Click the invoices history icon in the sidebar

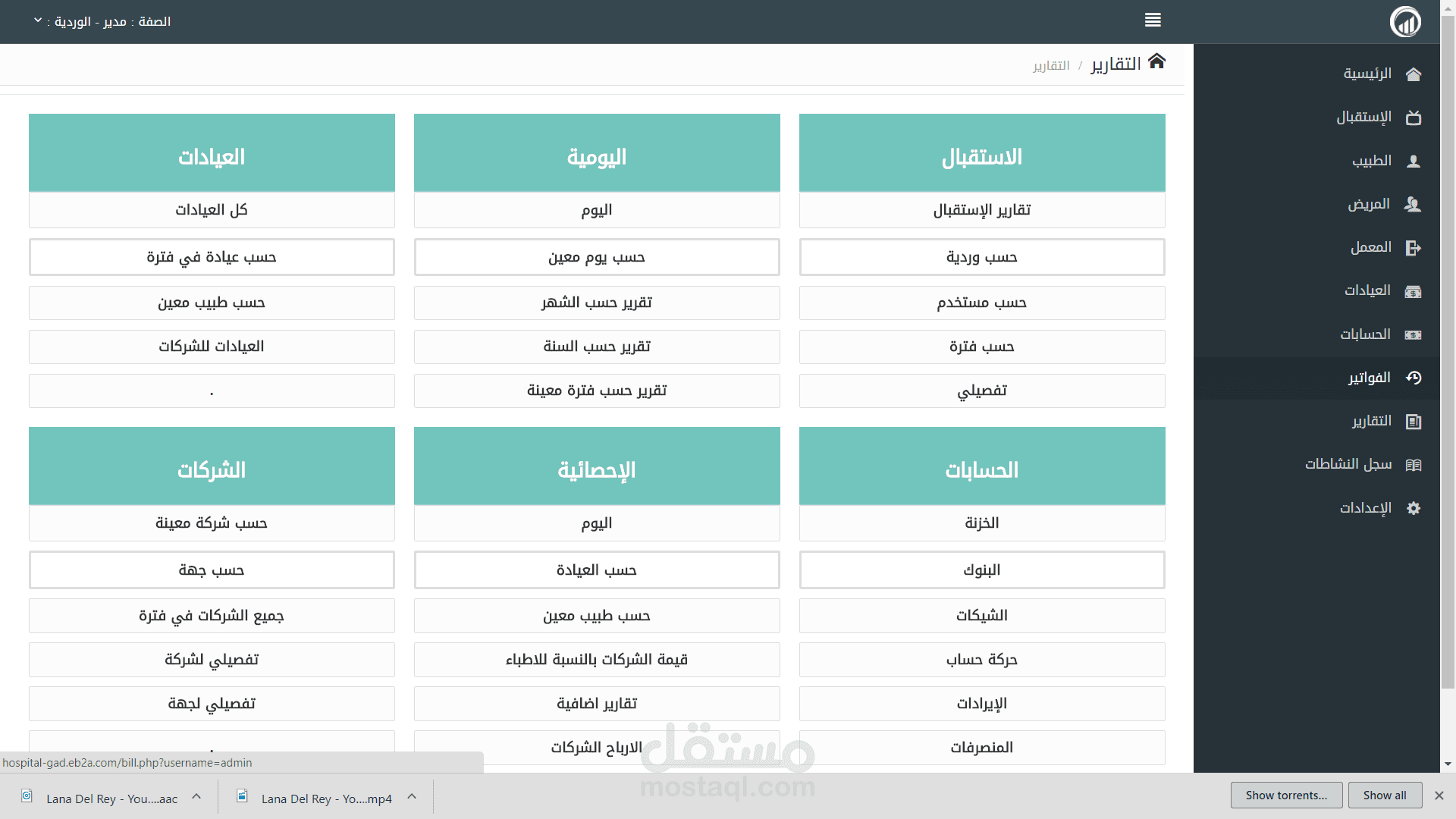(1413, 378)
